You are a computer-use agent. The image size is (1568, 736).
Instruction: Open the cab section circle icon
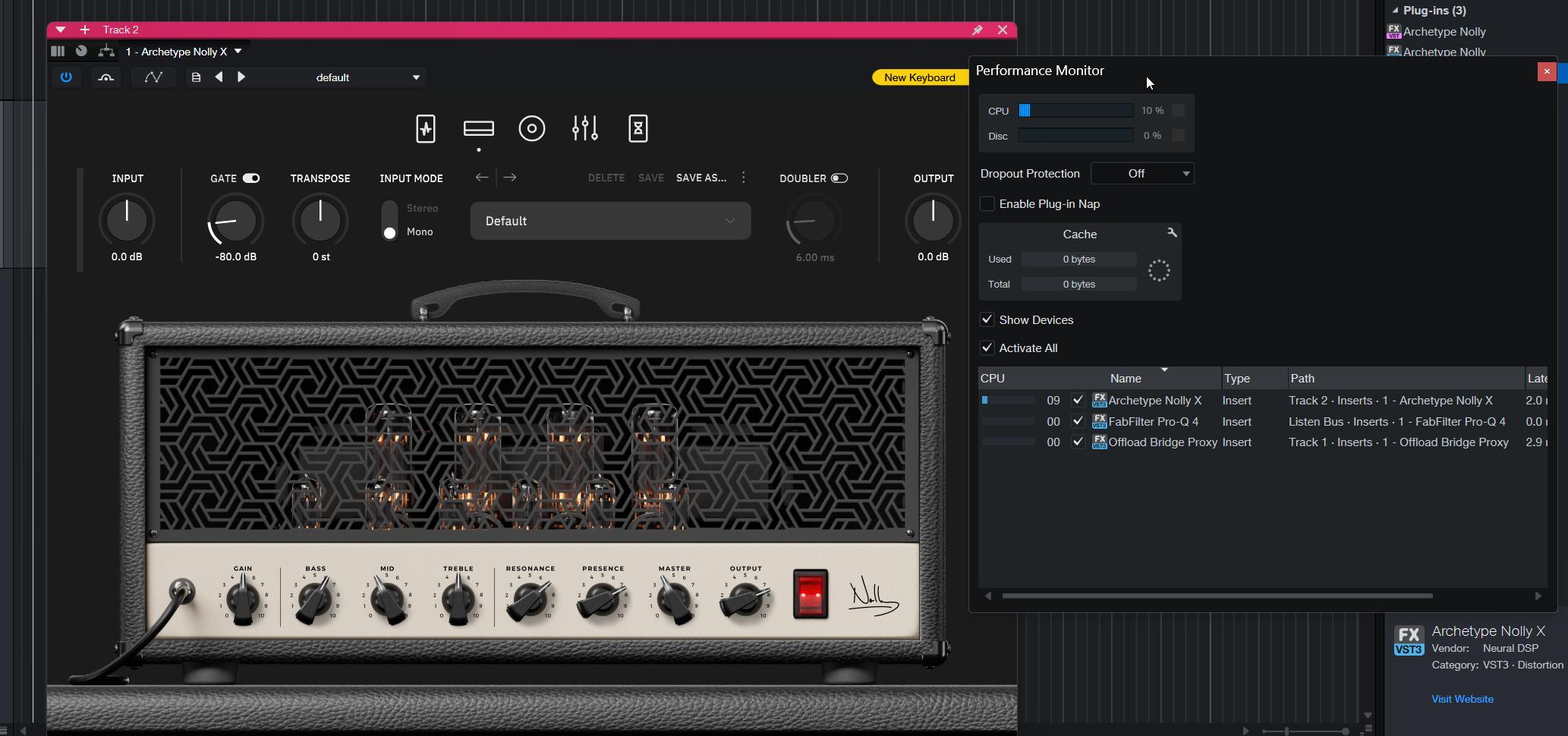click(x=532, y=128)
